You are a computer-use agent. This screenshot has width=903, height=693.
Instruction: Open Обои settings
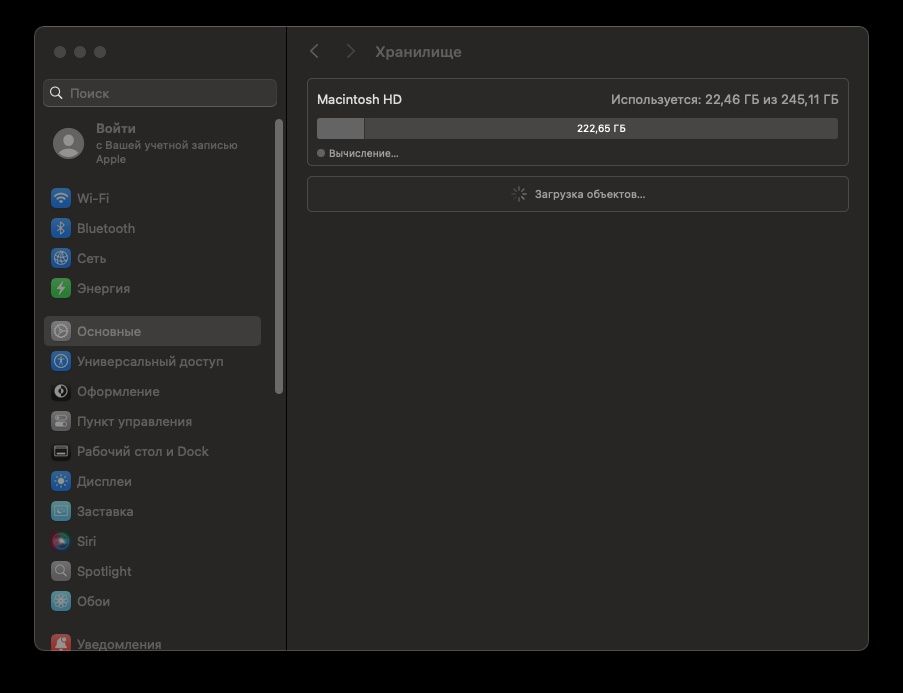point(152,601)
